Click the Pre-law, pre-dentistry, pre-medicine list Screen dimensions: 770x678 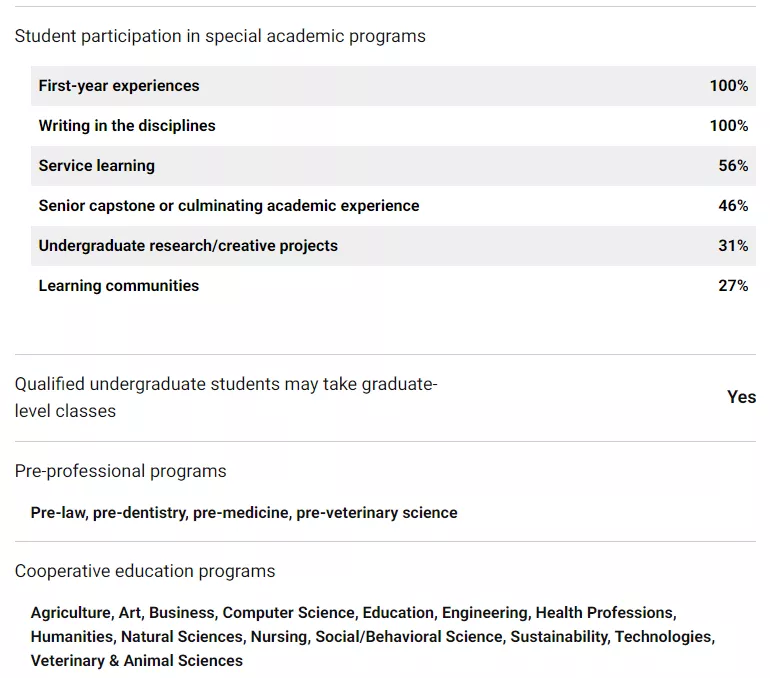[244, 513]
